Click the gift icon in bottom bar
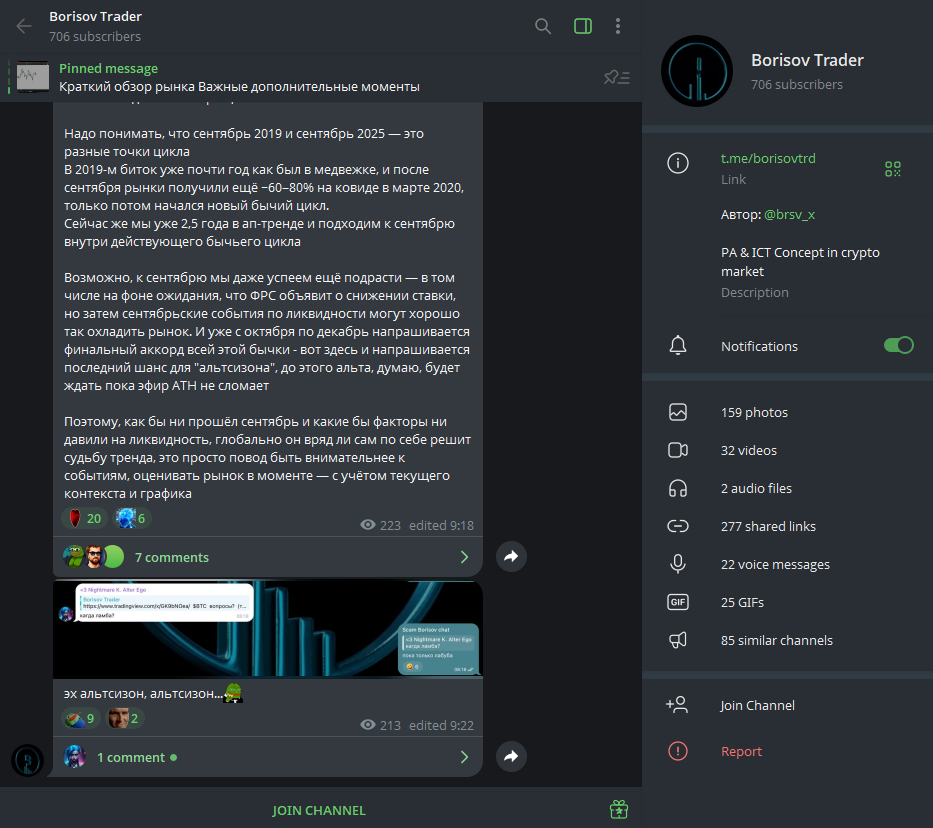This screenshot has height=828, width=933. coord(619,809)
